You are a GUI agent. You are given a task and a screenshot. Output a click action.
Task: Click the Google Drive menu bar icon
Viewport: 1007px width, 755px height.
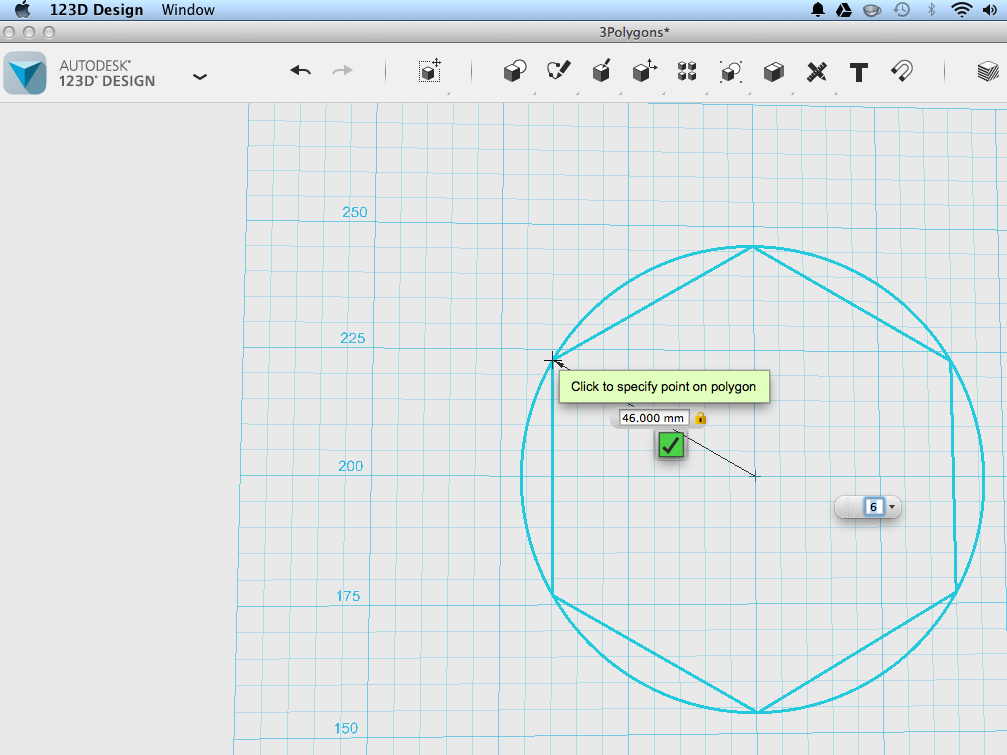point(844,10)
